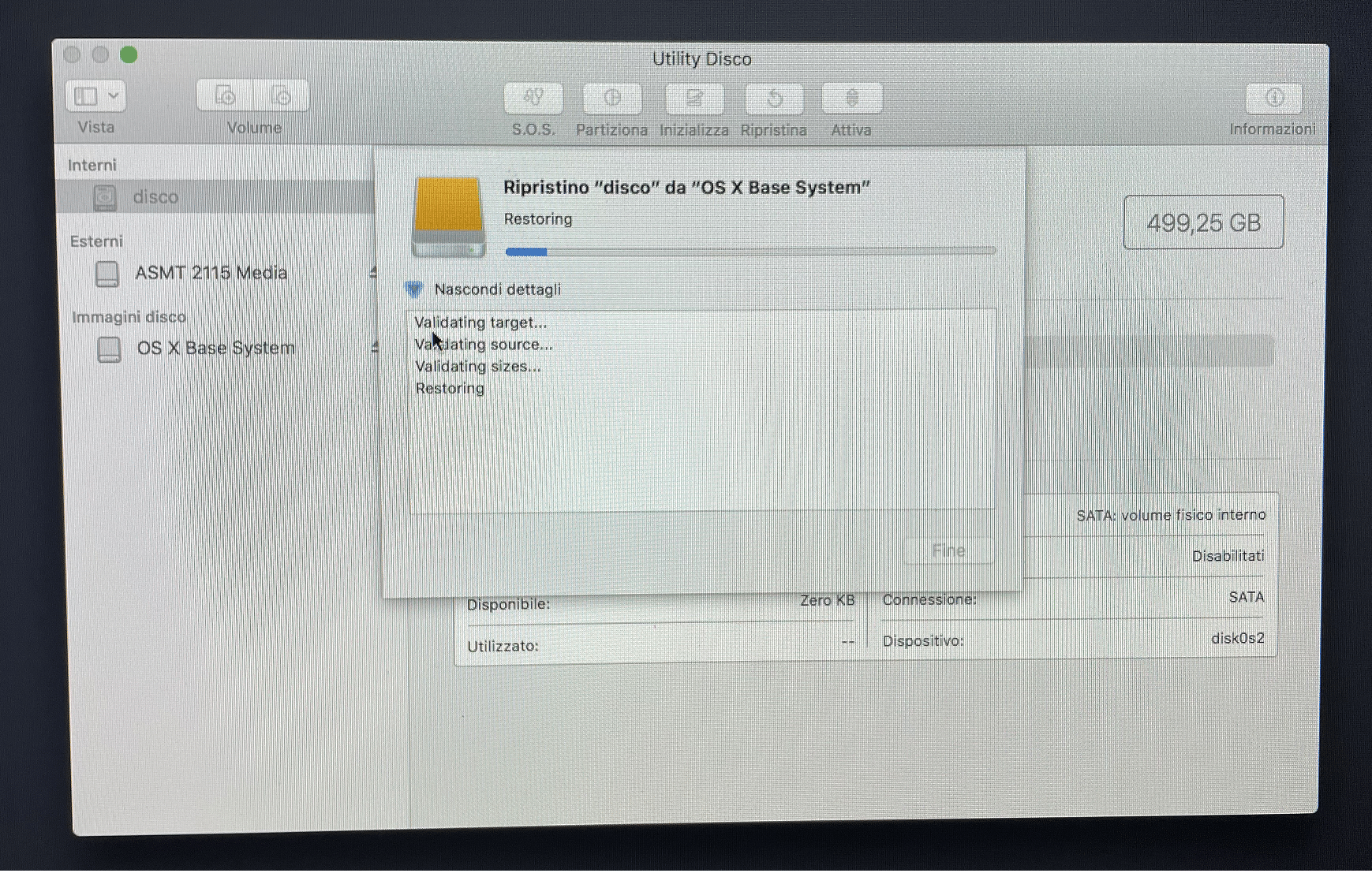The image size is (1372, 873).
Task: Click the Ripristina restore icon
Action: [x=774, y=99]
